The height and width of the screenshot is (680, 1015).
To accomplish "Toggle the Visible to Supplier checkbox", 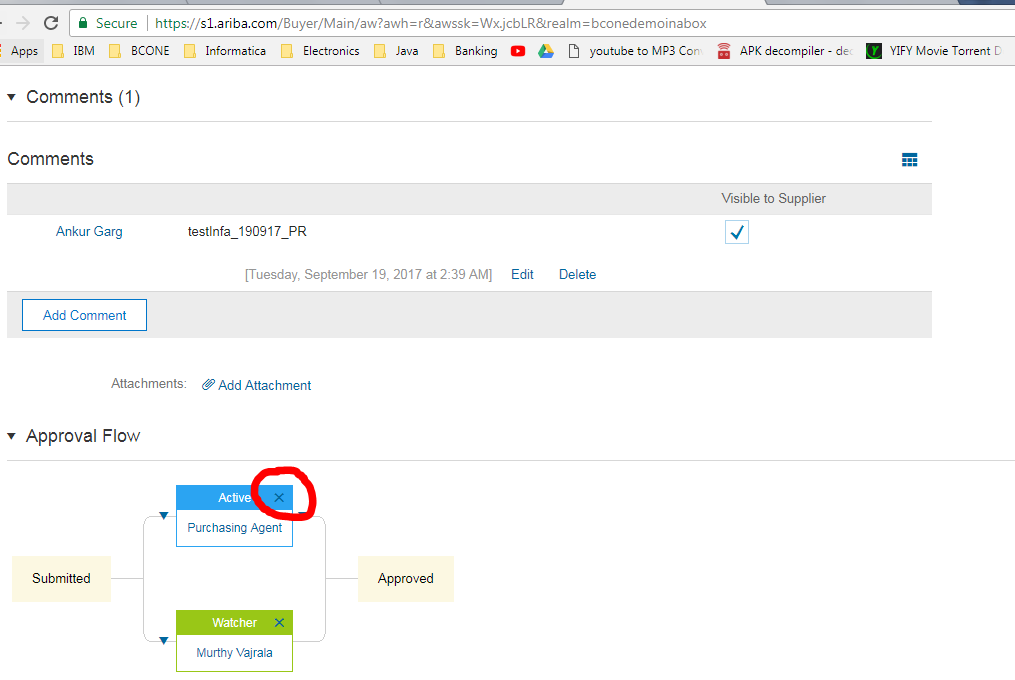I will pyautogui.click(x=737, y=232).
